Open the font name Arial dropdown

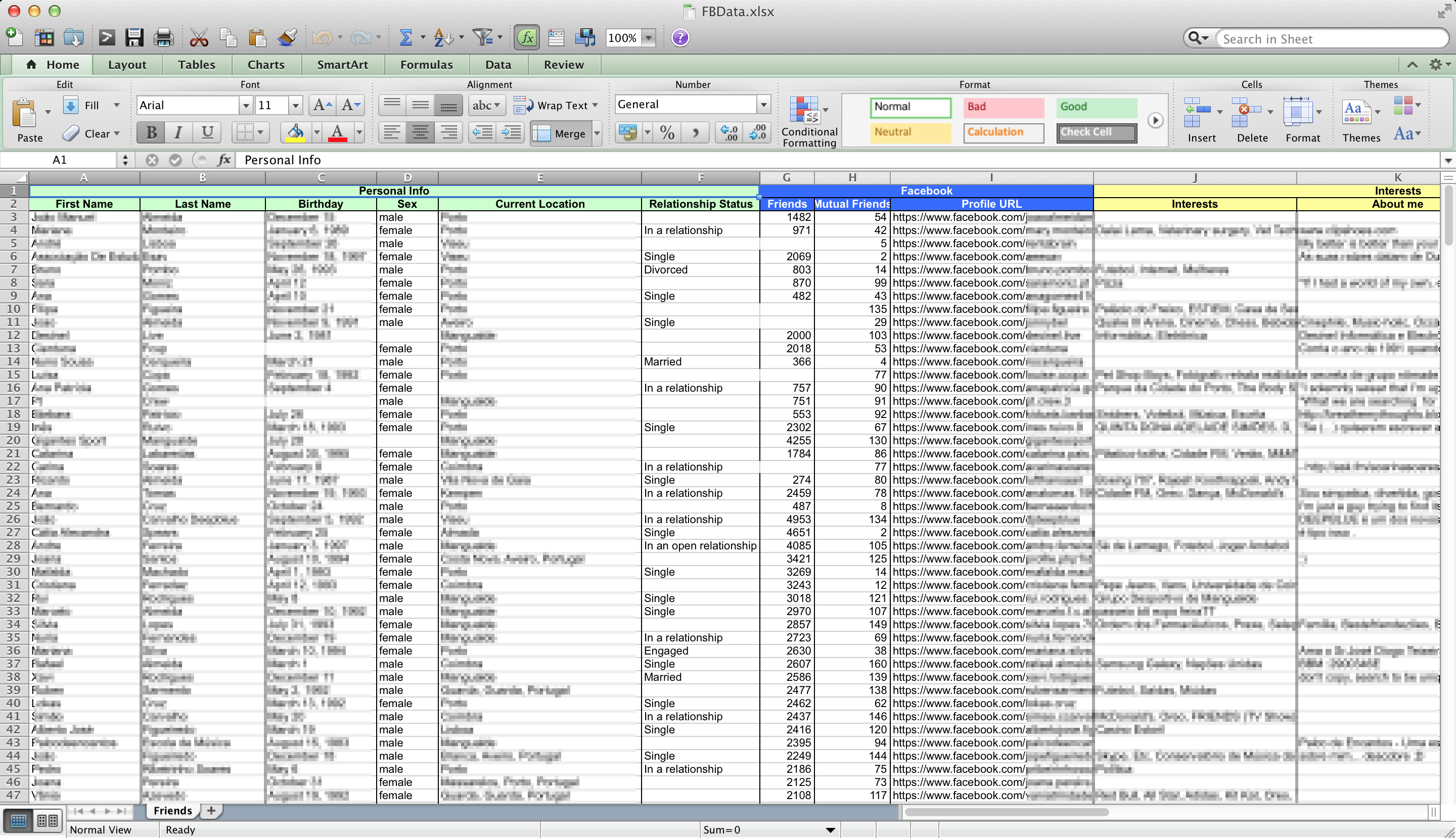[246, 105]
